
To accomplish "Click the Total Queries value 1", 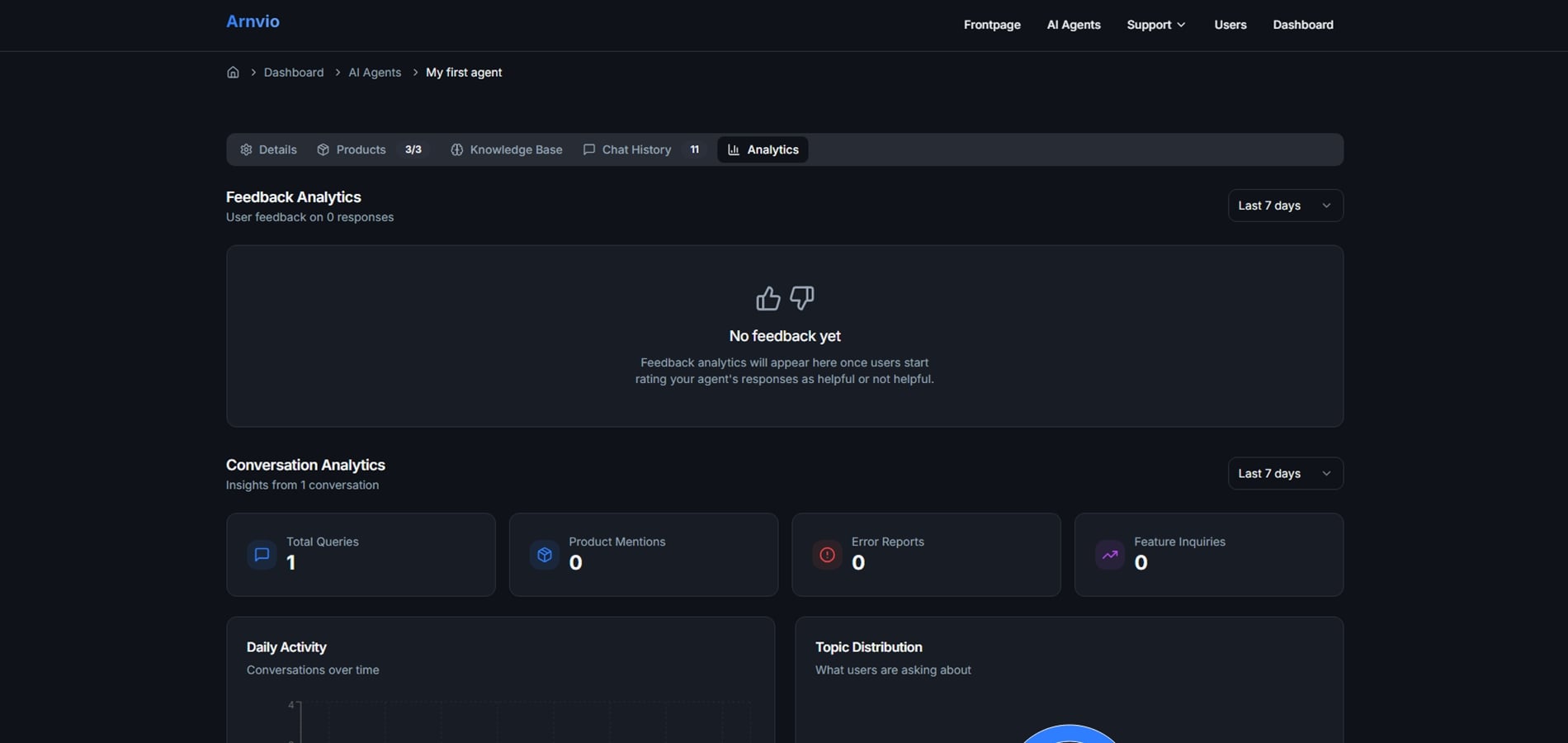I will (x=290, y=563).
